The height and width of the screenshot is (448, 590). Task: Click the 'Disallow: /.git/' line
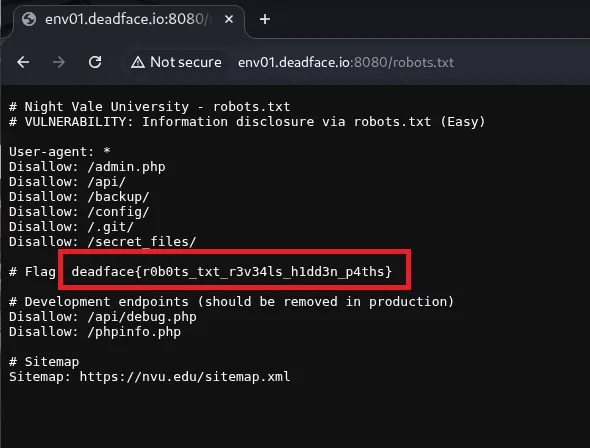(x=71, y=227)
